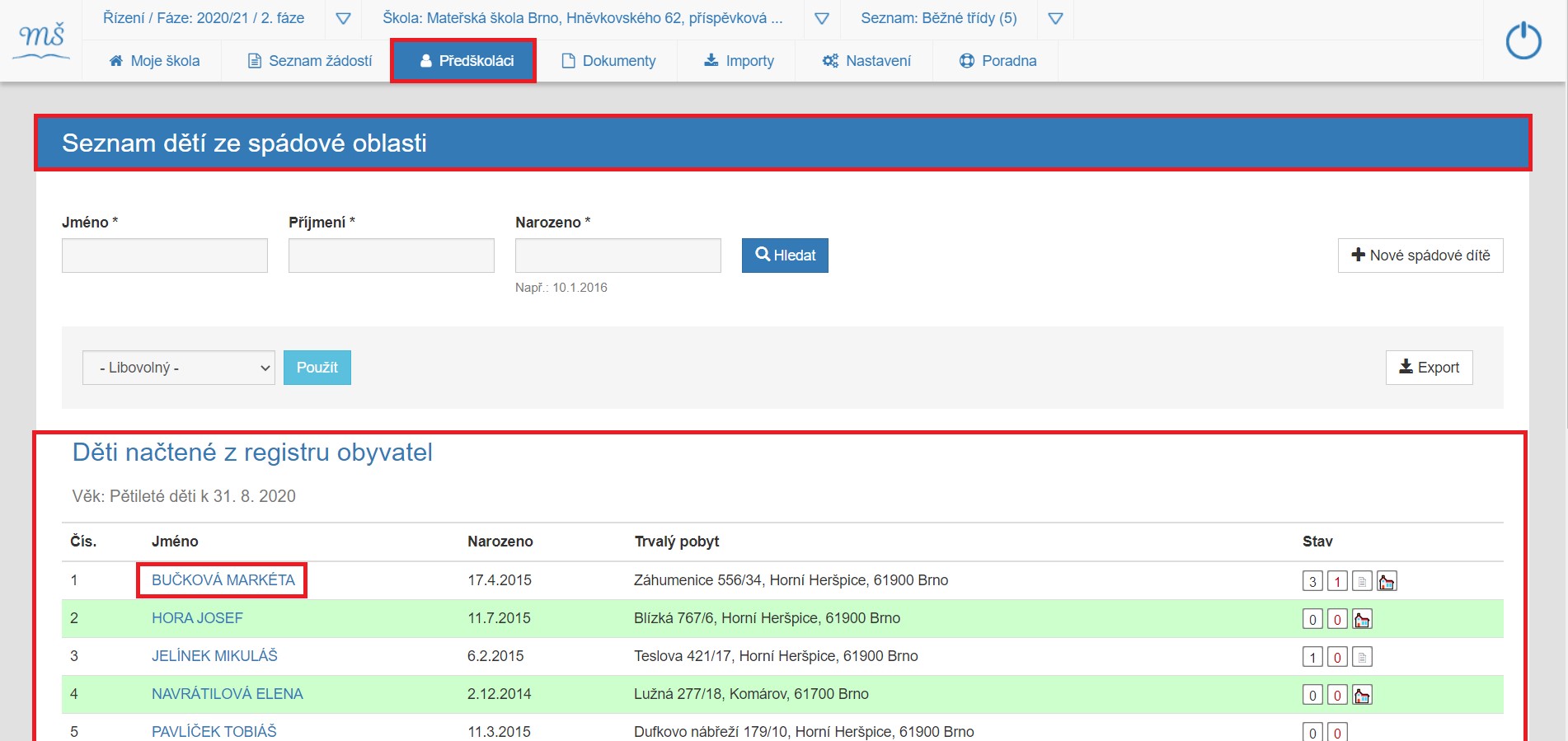Open JELÍNEK MIKULÁŠ record link
This screenshot has width=1568, height=741.
point(214,656)
